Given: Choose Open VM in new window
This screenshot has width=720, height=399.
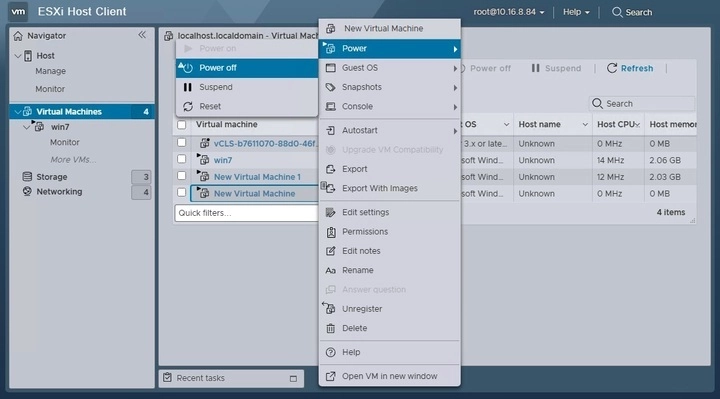Looking at the screenshot, I should click(390, 376).
